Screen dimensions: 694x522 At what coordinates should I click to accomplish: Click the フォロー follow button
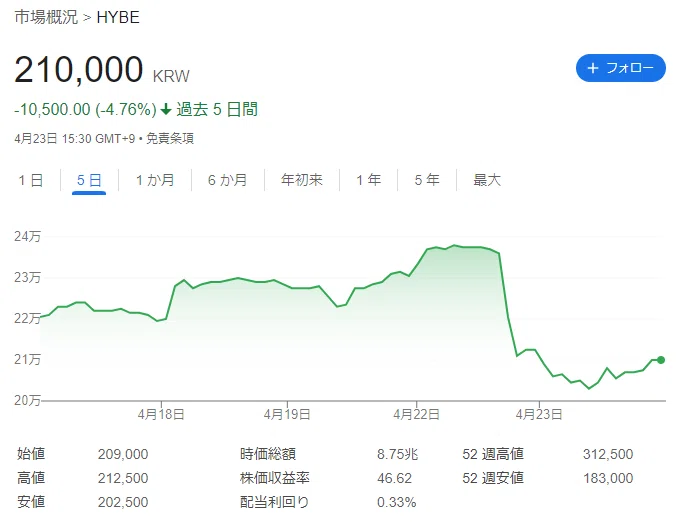[621, 68]
